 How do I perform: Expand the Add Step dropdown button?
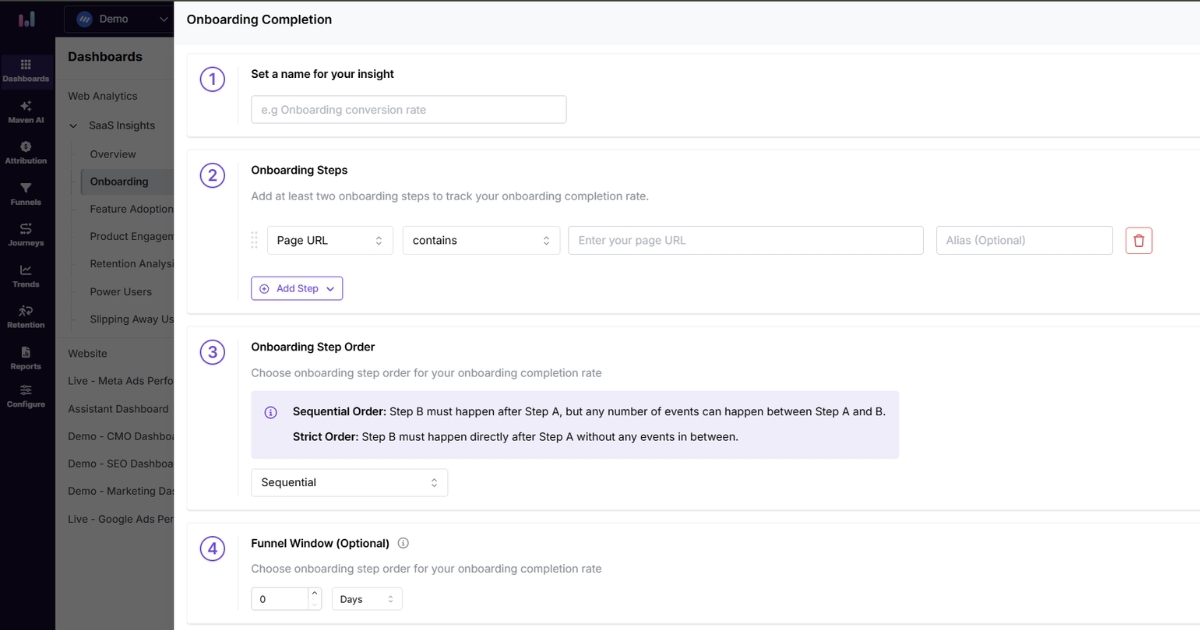297,288
